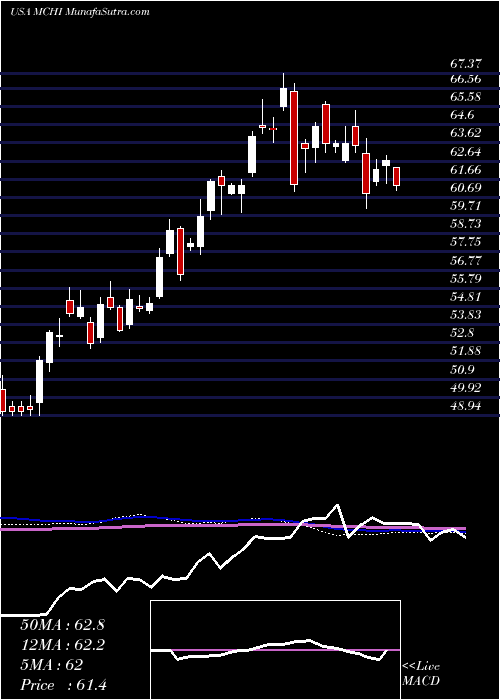Click the 54.81 price axis label
This screenshot has width=500, height=700.
tap(466, 297)
